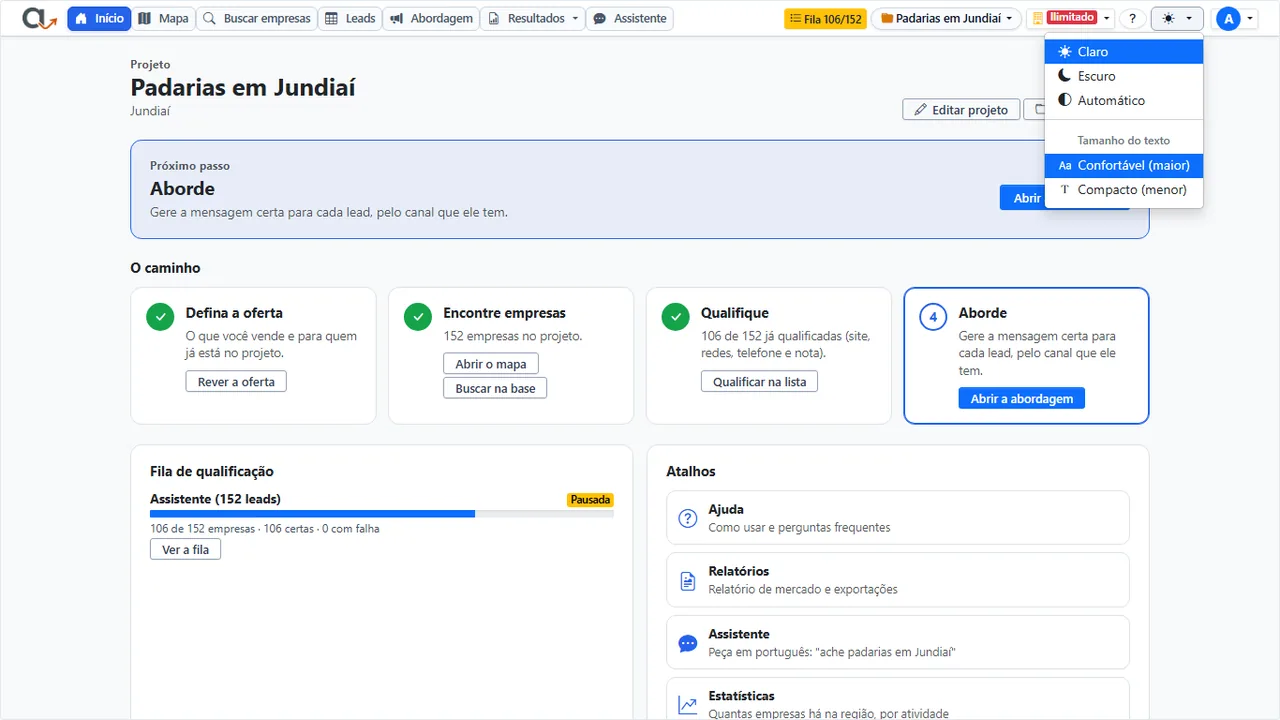Click the green check on Qualifique
Screen dimensions: 1280x720
(x=676, y=317)
